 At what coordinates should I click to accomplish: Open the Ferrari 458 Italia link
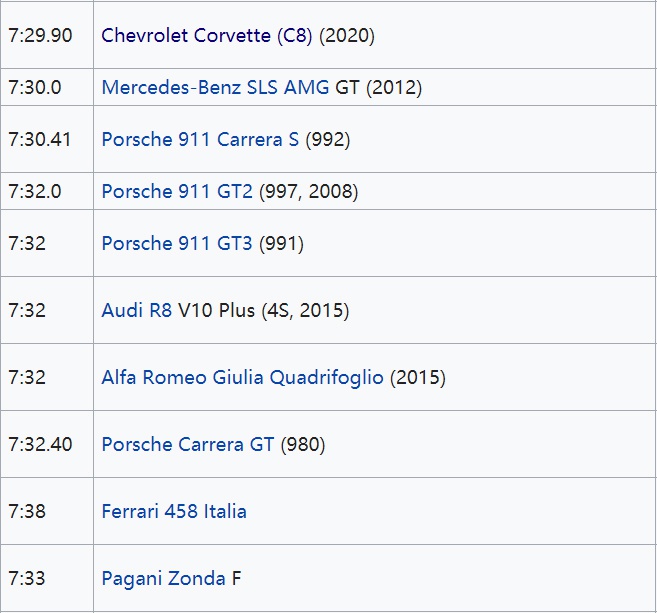[x=174, y=511]
